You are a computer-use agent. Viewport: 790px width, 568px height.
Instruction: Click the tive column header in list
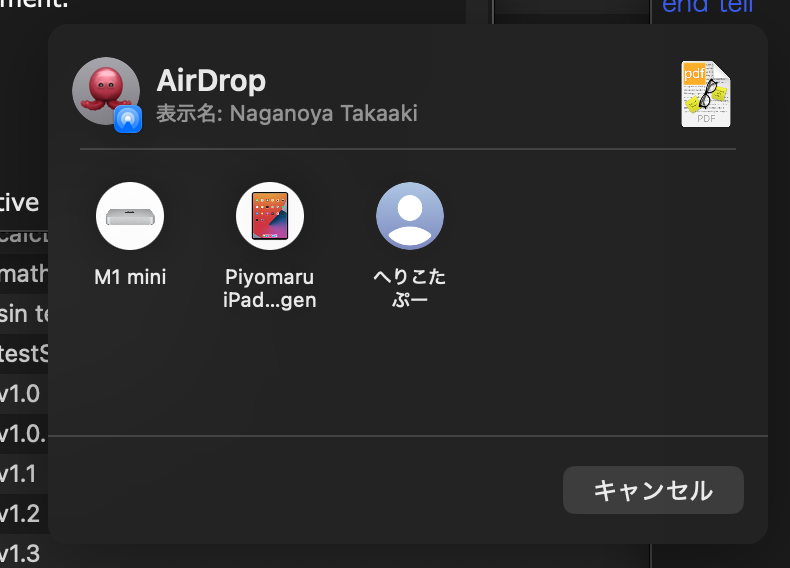click(20, 203)
